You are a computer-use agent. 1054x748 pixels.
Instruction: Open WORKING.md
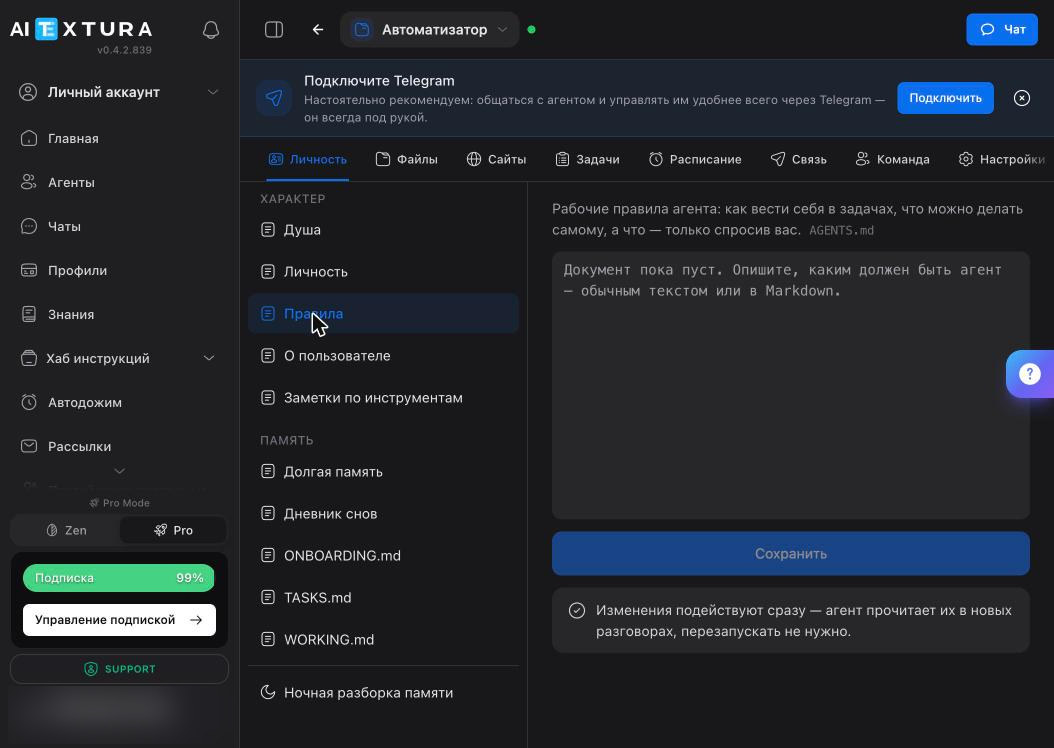[x=383, y=639]
